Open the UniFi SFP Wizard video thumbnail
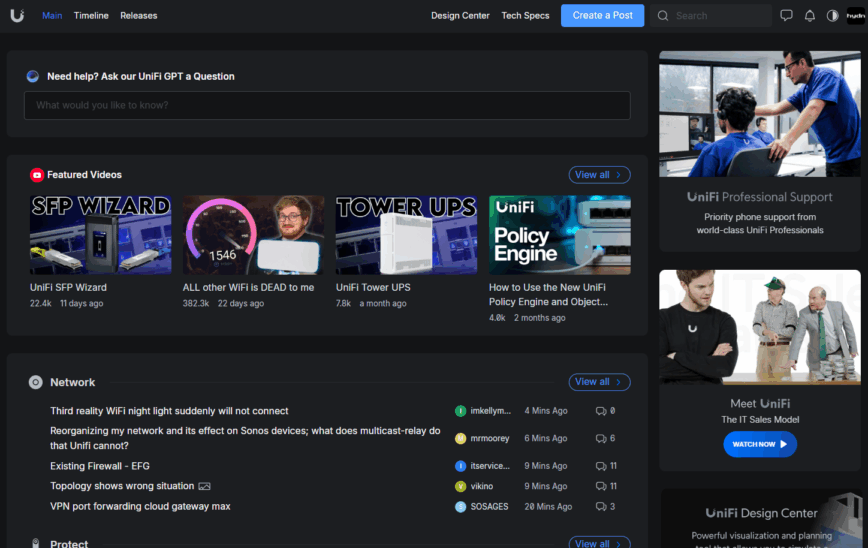The image size is (868, 548). (x=100, y=235)
